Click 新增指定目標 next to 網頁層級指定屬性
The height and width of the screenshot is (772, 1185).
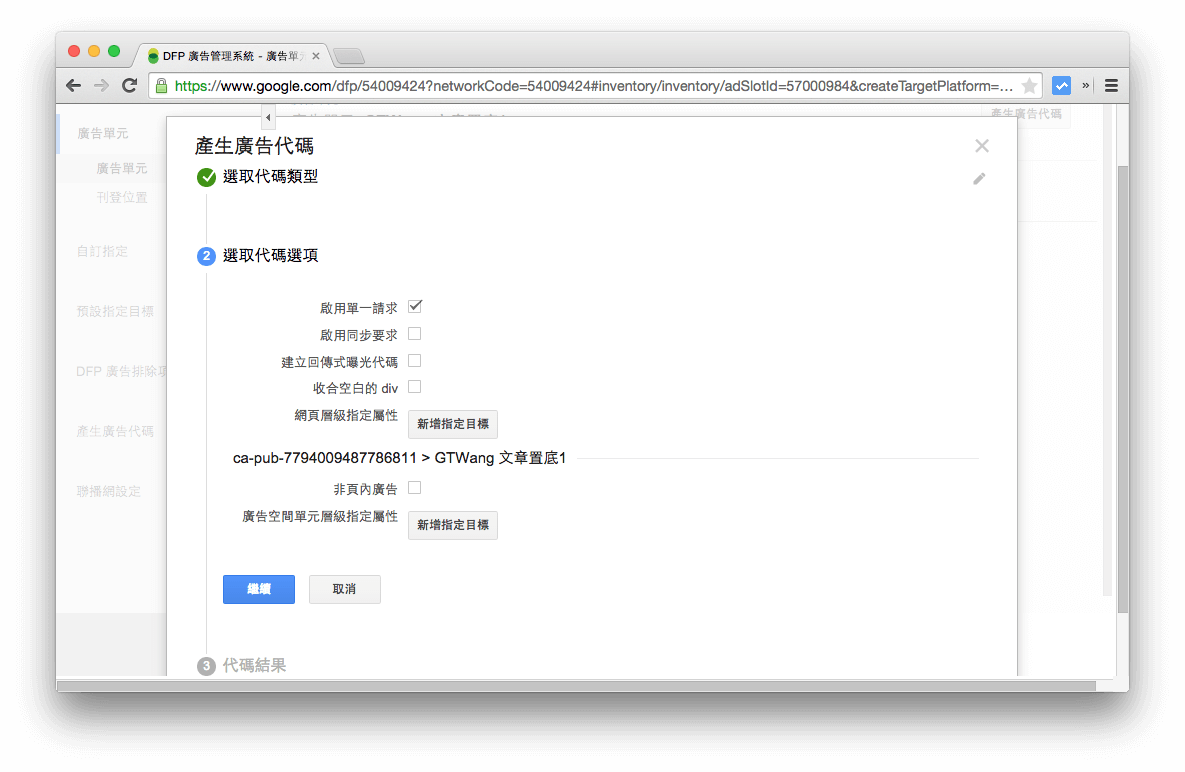(x=452, y=424)
